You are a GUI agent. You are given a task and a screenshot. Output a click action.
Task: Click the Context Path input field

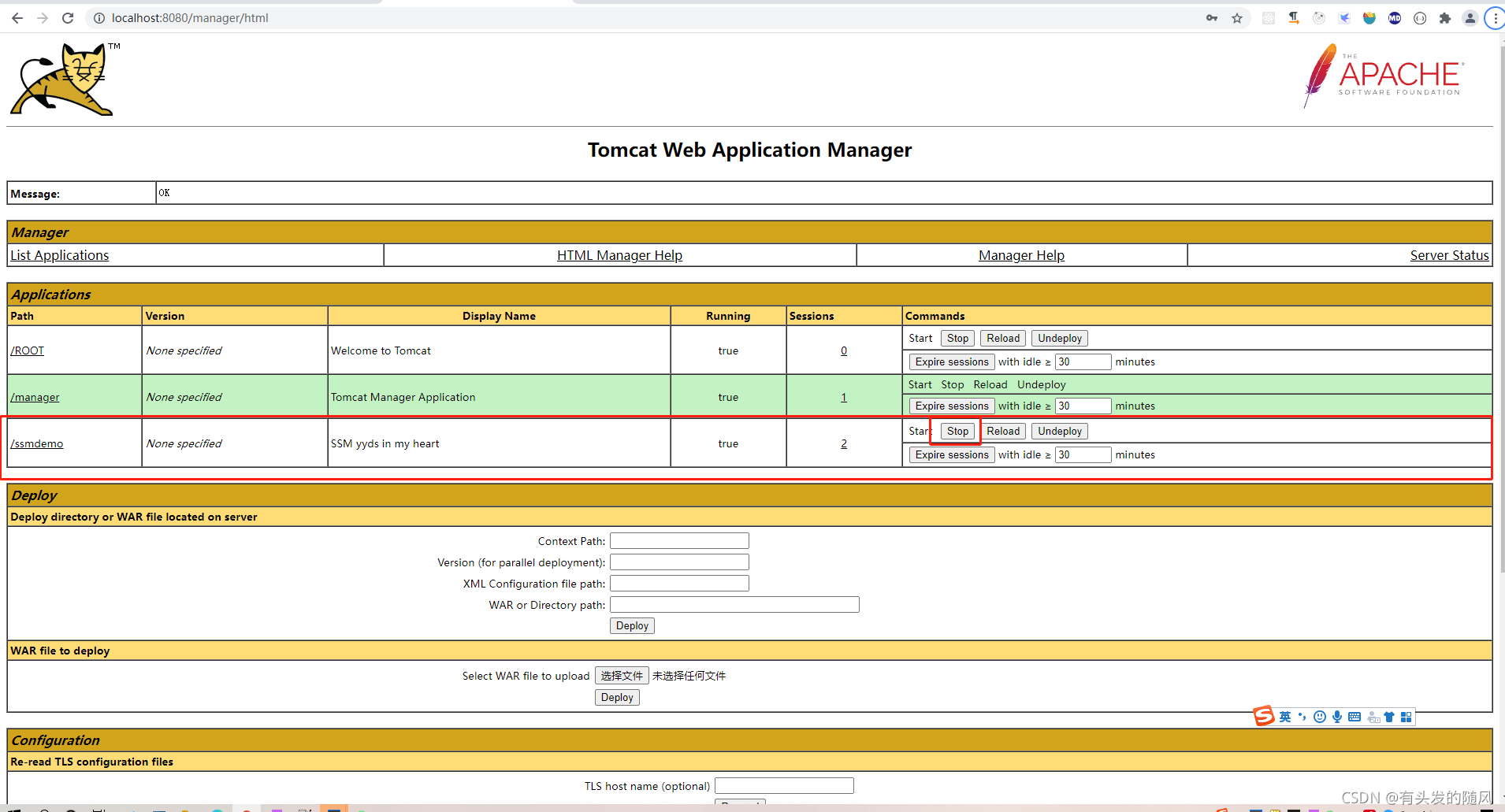pos(679,541)
